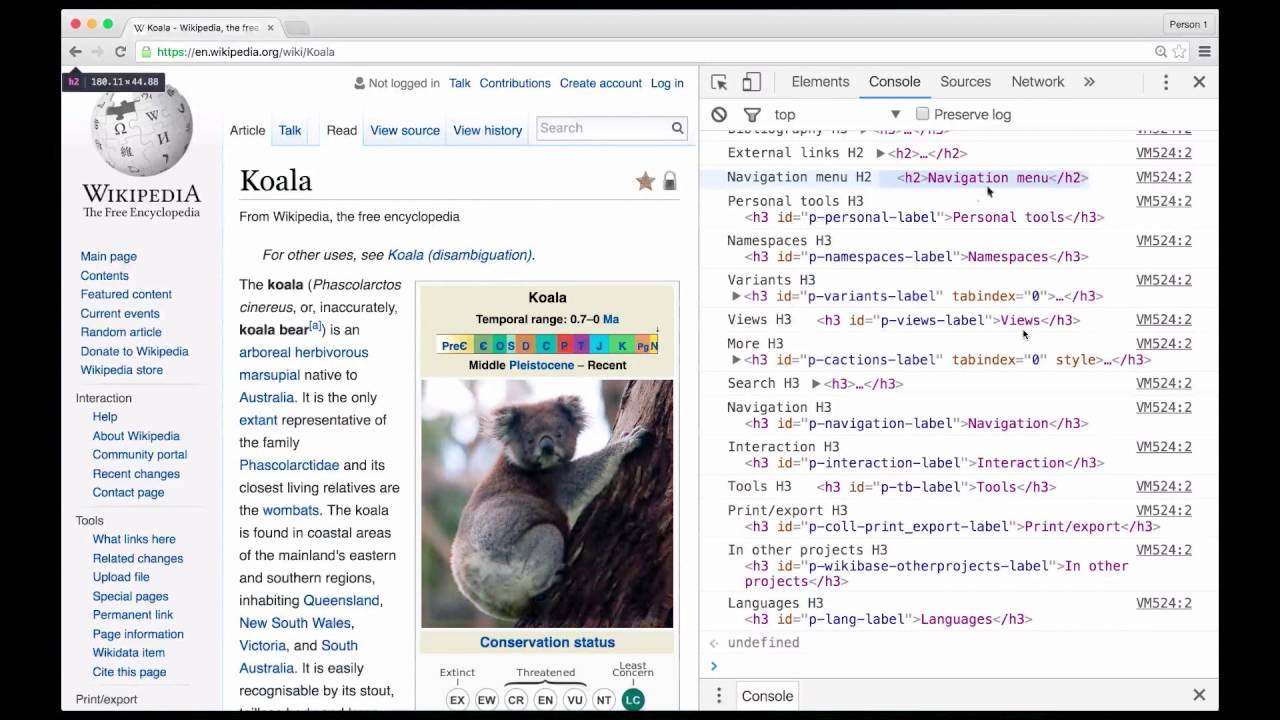This screenshot has height=720, width=1280.
Task: Expand the External links h2 element
Action: 880,153
